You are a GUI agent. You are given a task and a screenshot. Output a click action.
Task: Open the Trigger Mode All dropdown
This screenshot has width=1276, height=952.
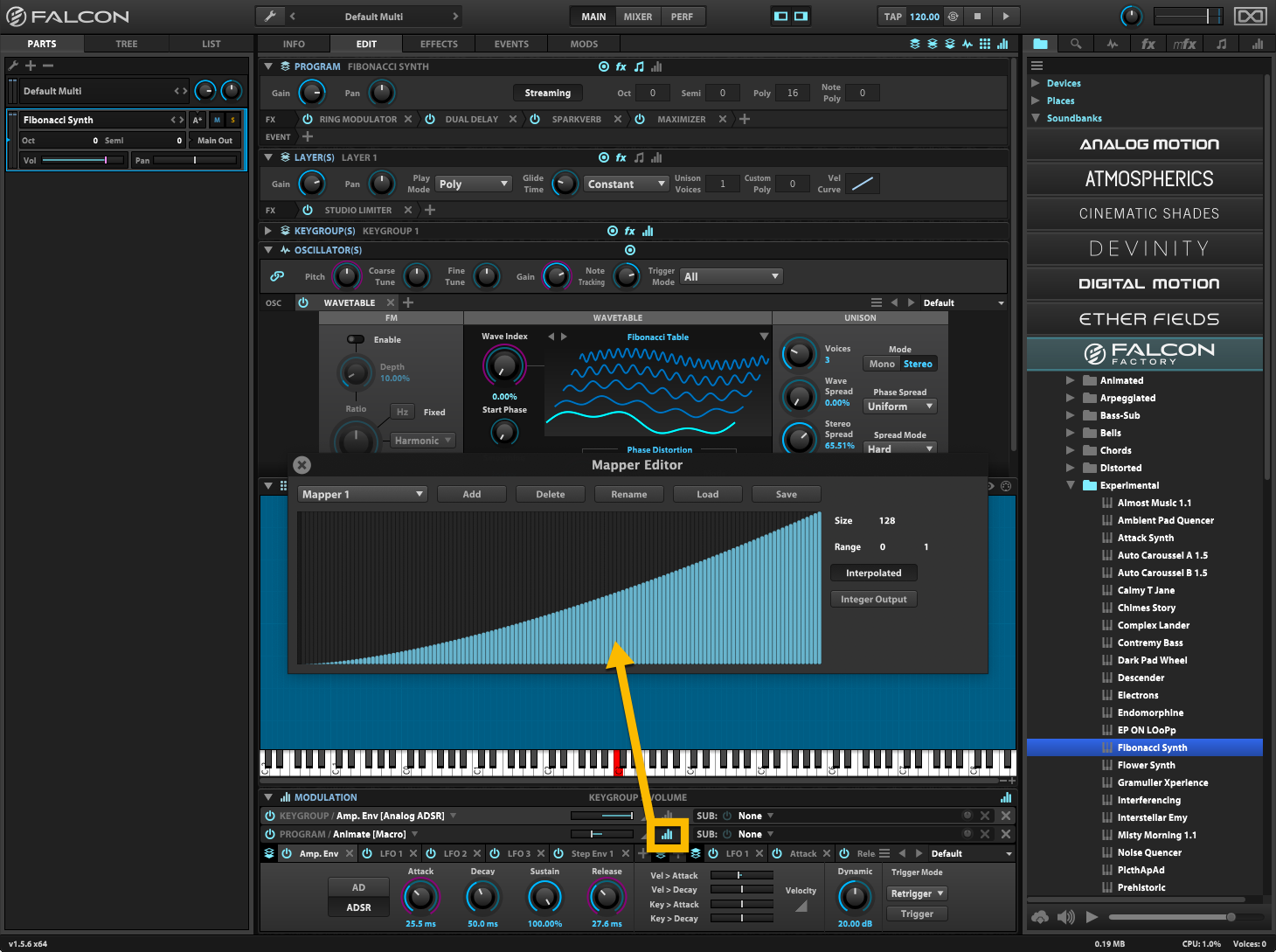tap(731, 276)
